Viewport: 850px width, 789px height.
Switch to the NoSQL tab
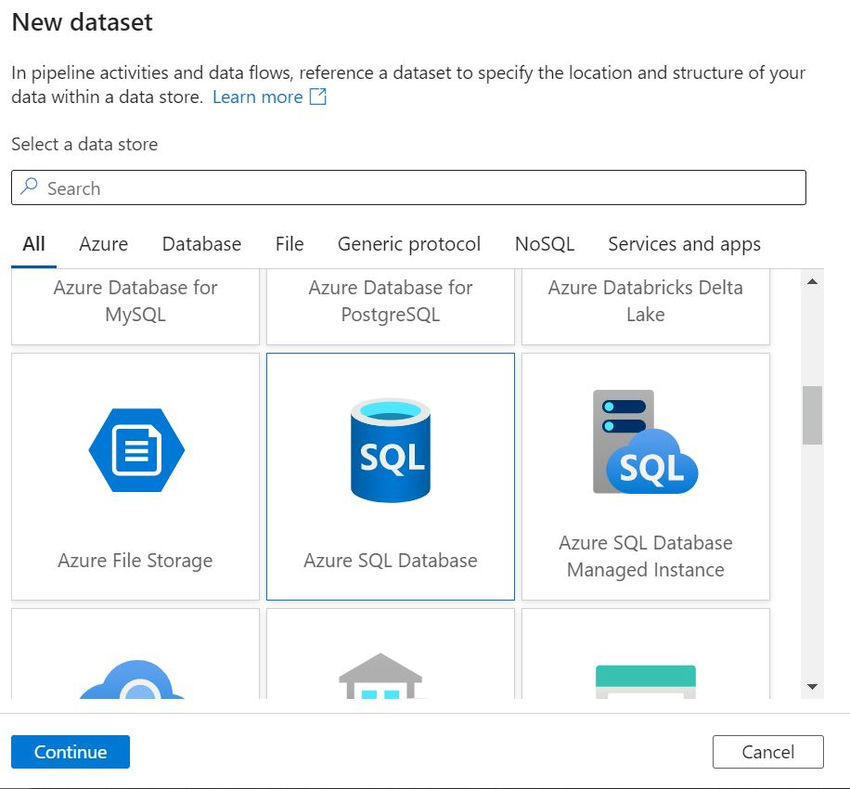click(x=545, y=244)
